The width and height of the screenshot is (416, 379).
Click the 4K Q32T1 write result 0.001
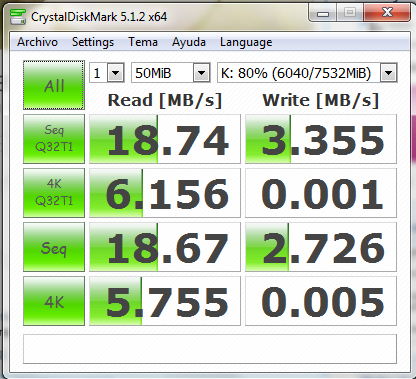tap(321, 193)
